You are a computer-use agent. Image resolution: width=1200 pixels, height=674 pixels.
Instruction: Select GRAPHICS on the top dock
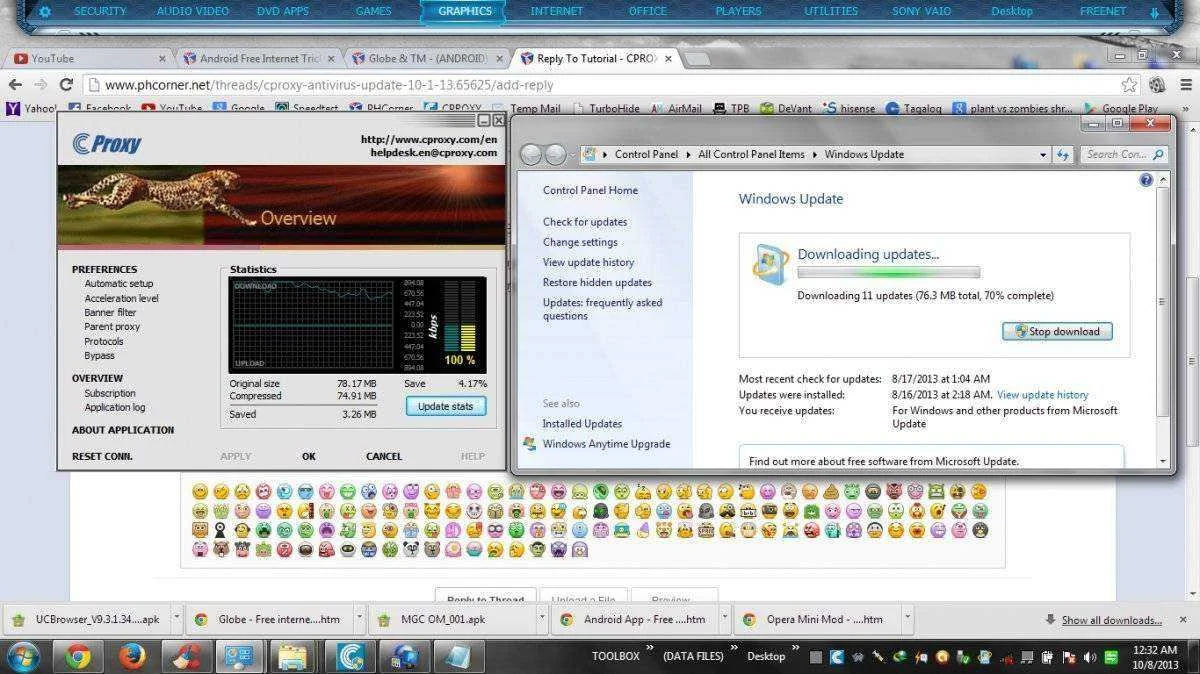coord(465,11)
